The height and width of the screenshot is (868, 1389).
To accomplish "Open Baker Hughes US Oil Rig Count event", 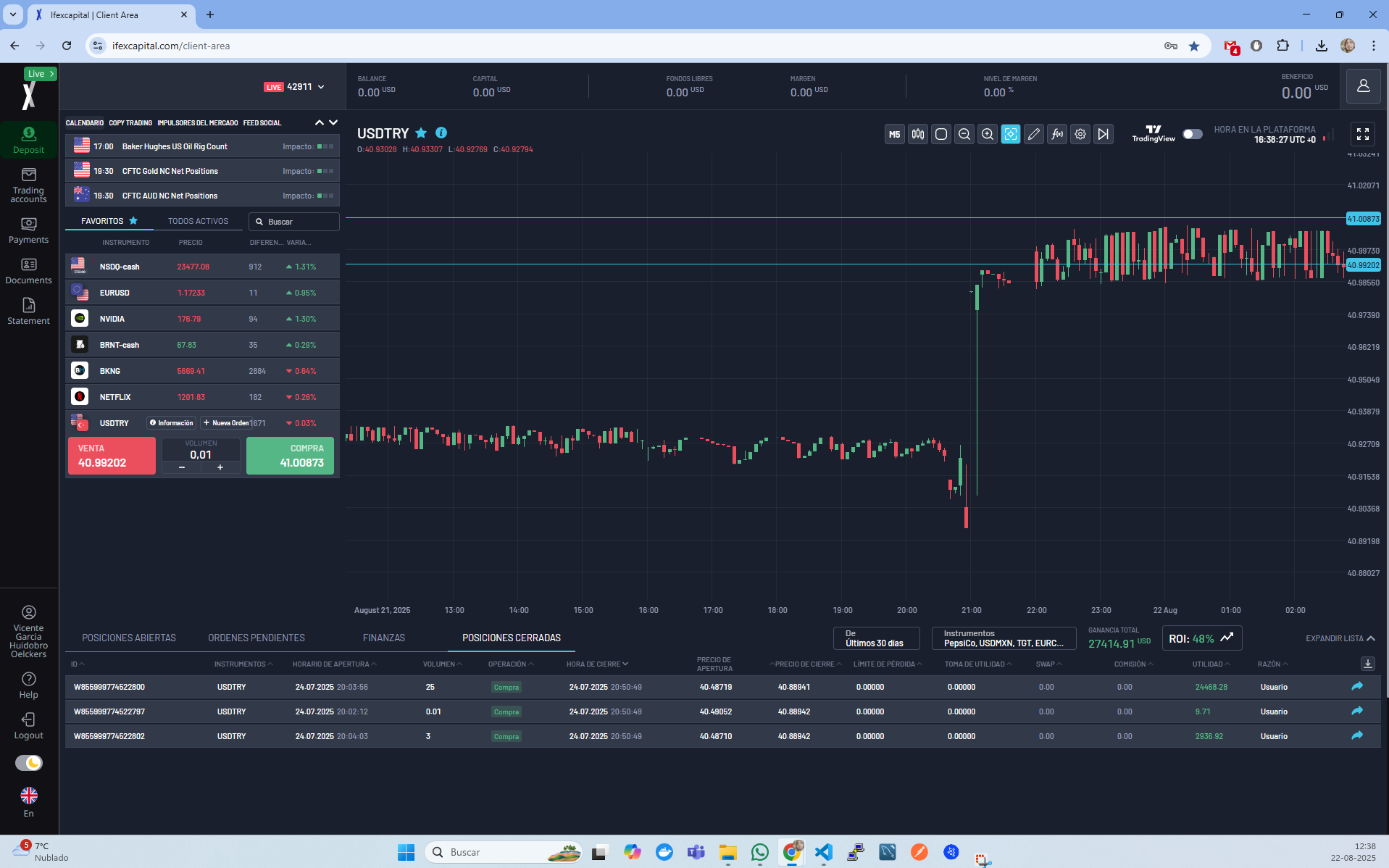I will coord(202,146).
